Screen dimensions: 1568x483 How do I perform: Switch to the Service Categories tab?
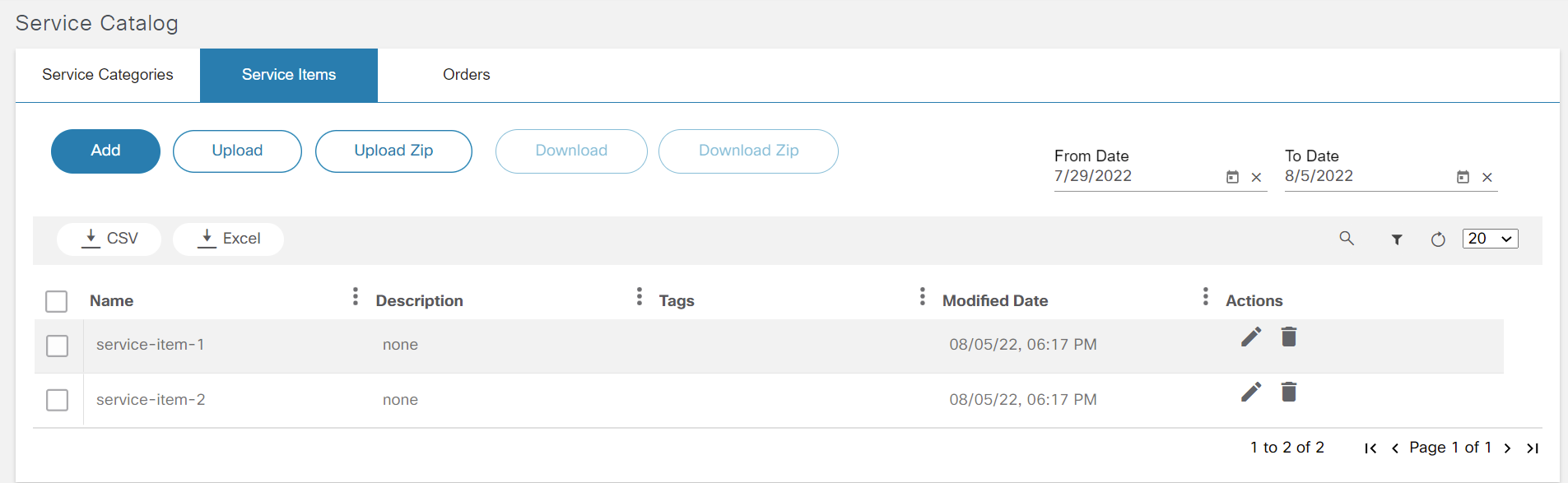(108, 75)
